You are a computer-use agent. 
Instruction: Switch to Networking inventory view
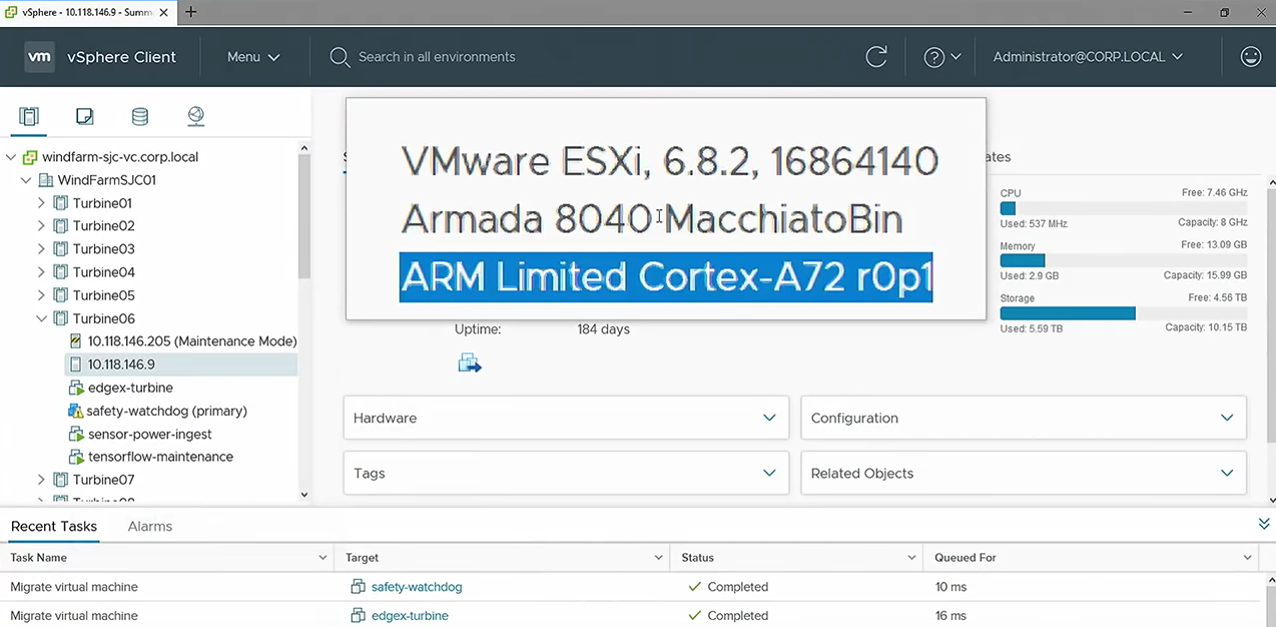[196, 116]
